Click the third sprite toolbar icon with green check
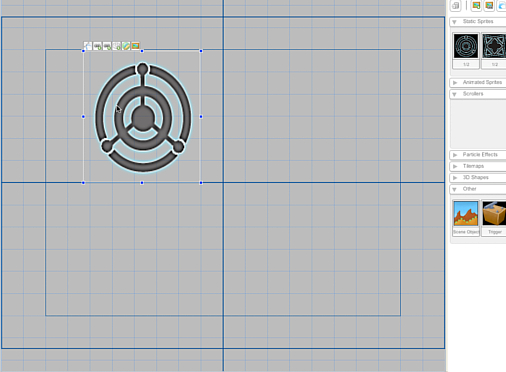Viewport: 506px width, 372px height. pyautogui.click(x=107, y=46)
